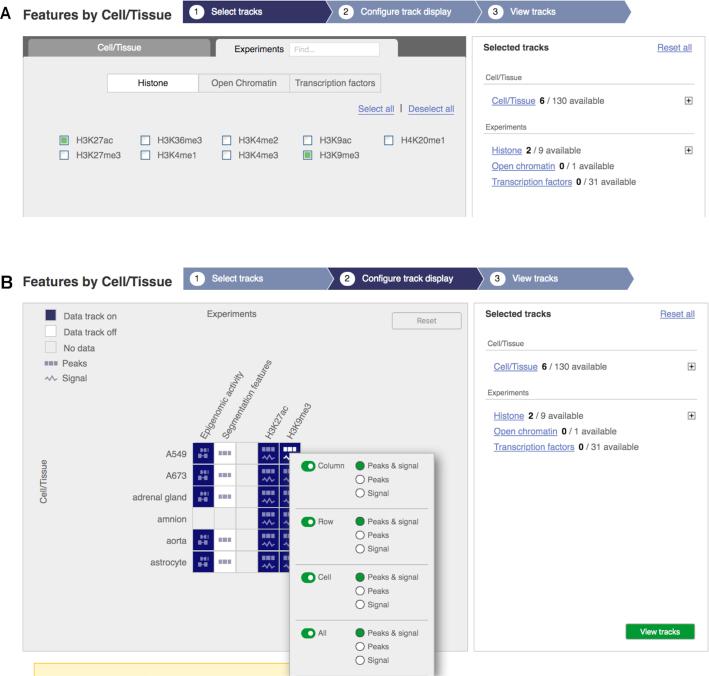Expand Histone list in upper Selected tracks
The height and width of the screenshot is (676, 709).
point(688,150)
